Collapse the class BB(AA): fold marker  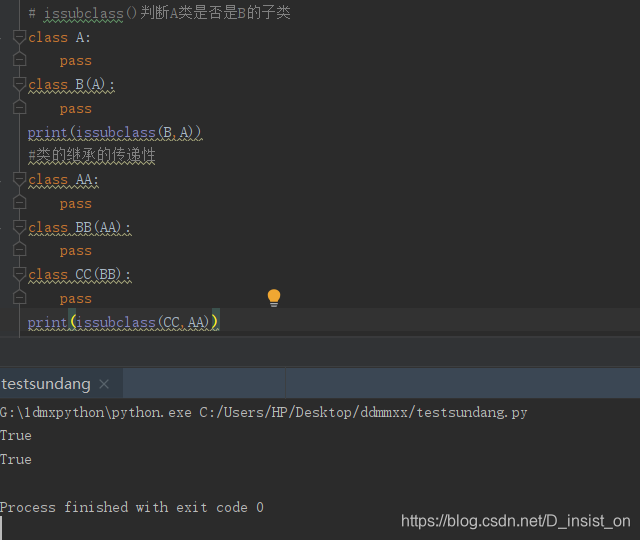[19, 227]
